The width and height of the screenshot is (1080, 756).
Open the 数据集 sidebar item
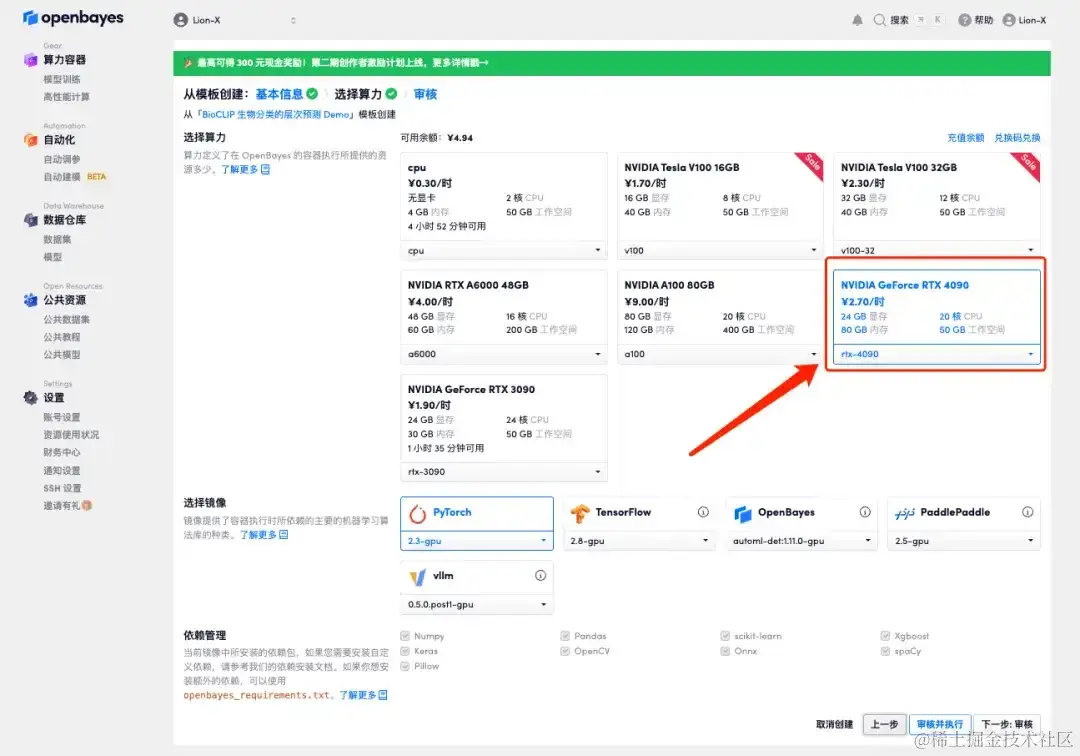[57, 240]
